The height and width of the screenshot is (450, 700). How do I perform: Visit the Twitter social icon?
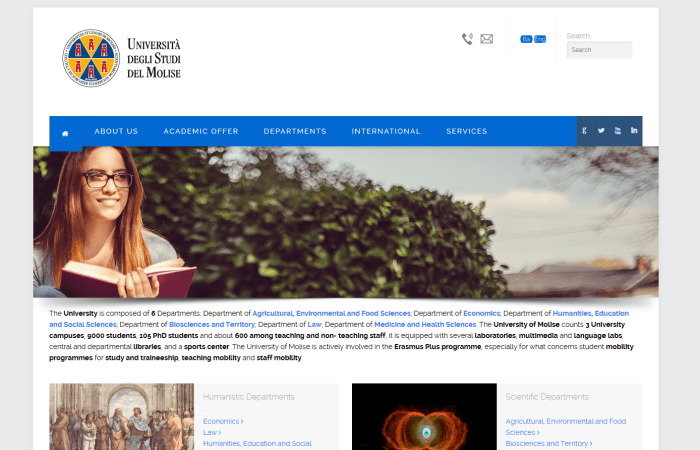(601, 131)
